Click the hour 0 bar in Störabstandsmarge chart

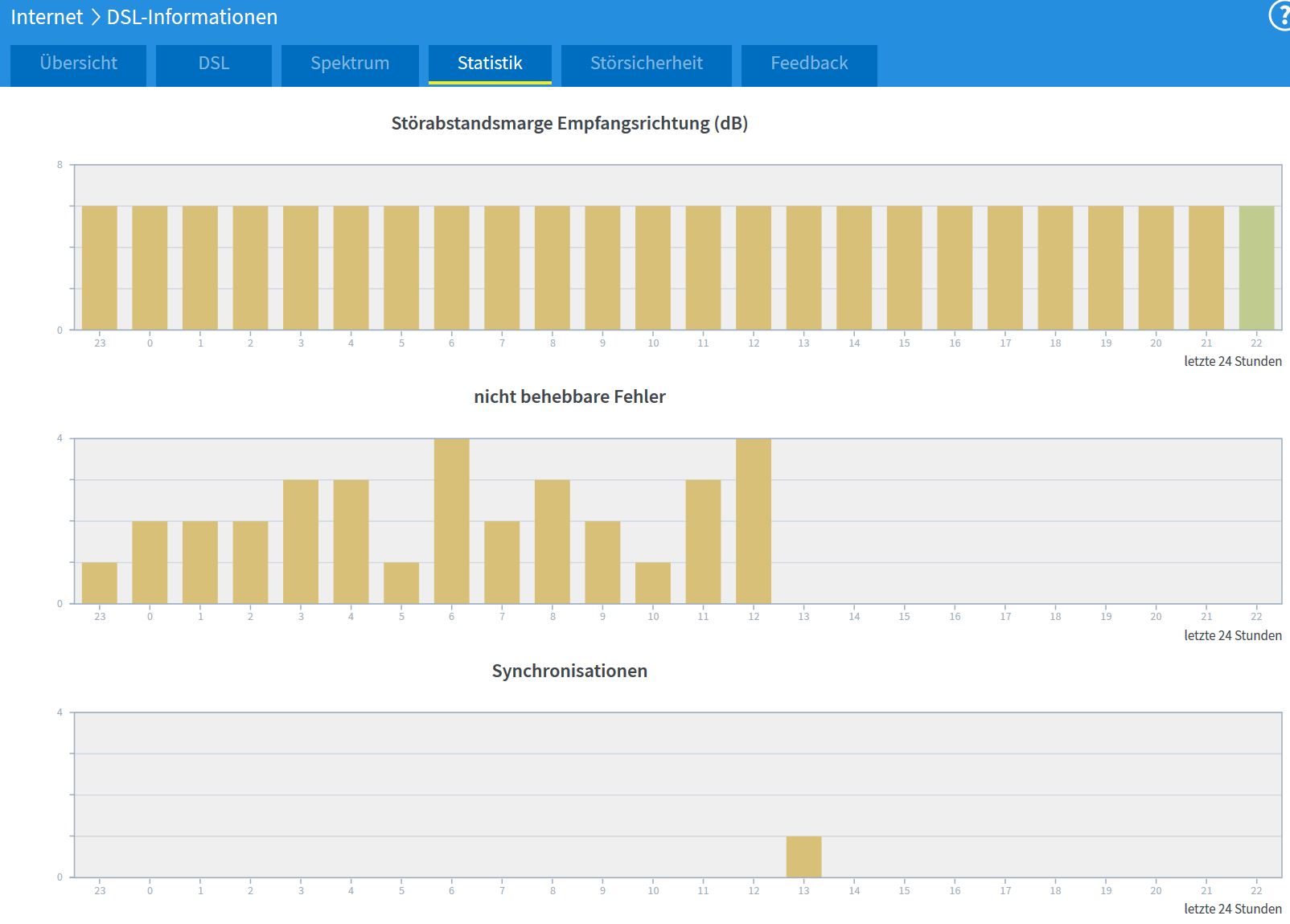click(x=150, y=268)
